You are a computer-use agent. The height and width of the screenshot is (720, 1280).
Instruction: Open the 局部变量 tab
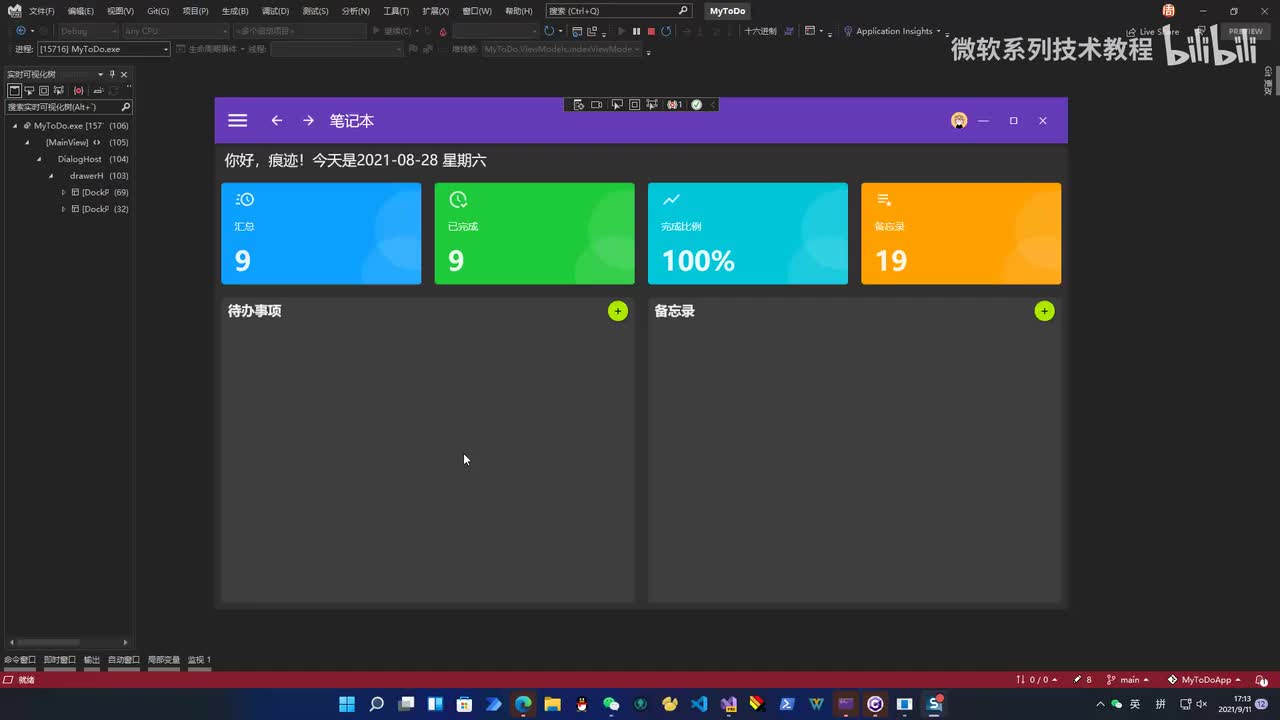point(164,660)
